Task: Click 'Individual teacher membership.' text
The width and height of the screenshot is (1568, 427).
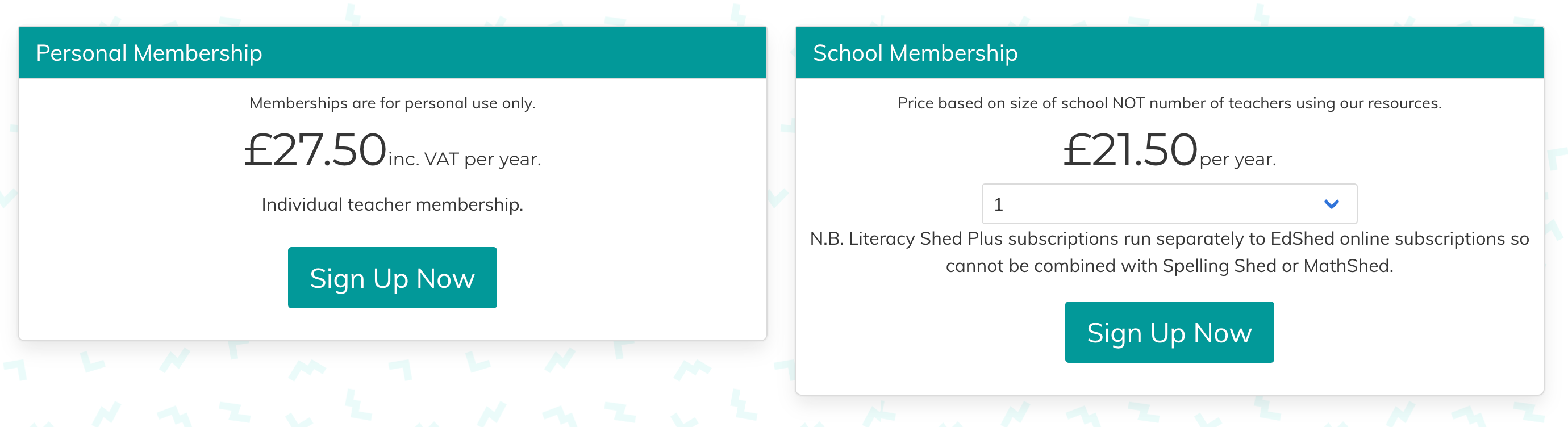Action: pyautogui.click(x=392, y=205)
